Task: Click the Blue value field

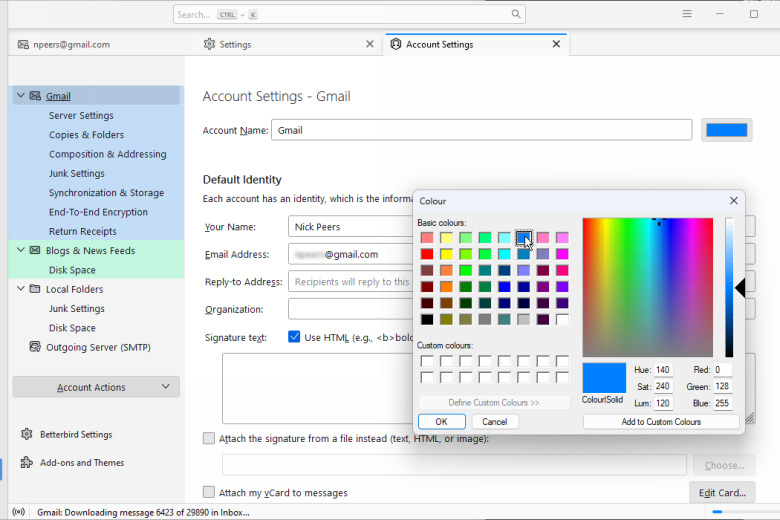Action: point(722,403)
